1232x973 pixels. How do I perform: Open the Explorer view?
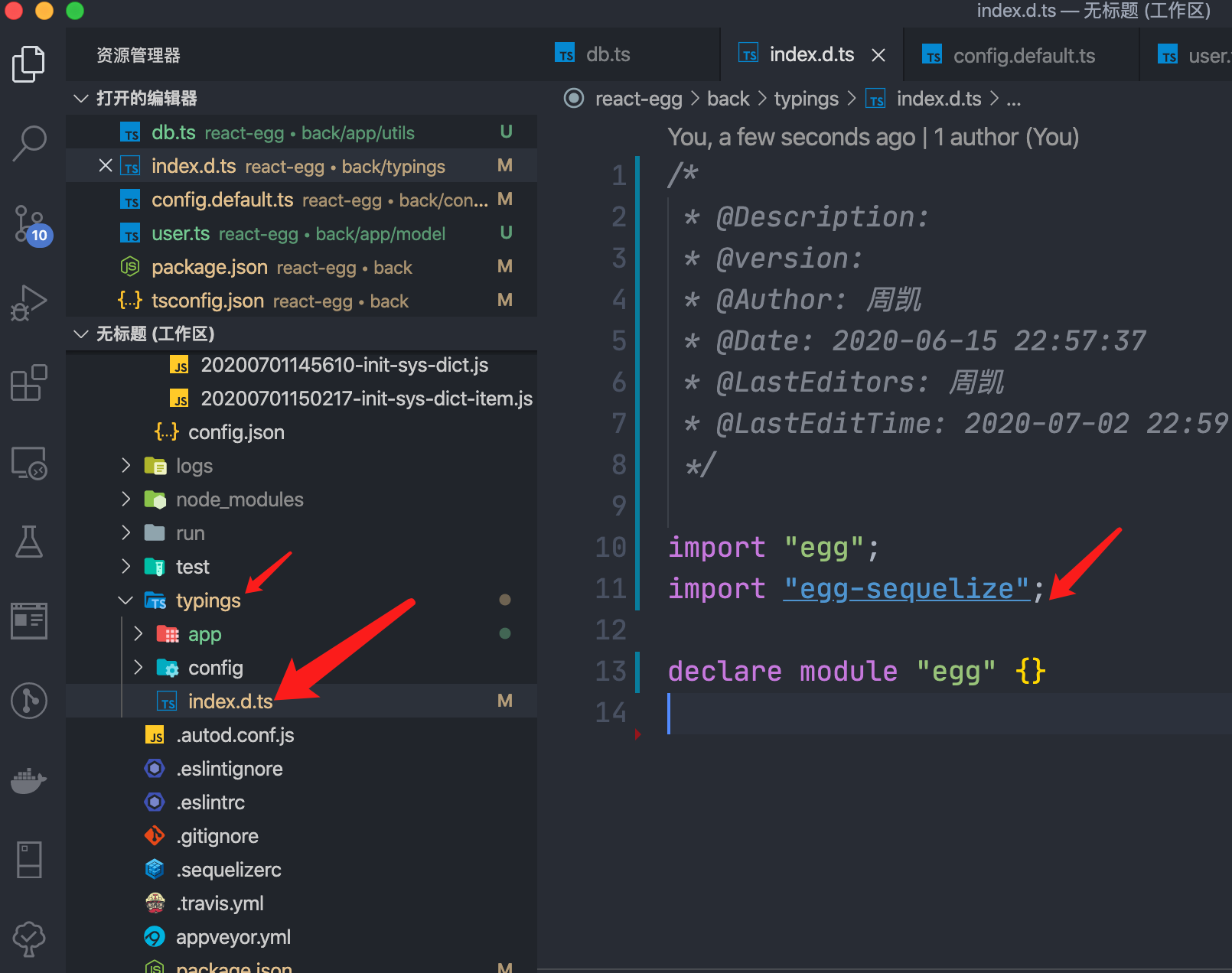click(x=29, y=64)
